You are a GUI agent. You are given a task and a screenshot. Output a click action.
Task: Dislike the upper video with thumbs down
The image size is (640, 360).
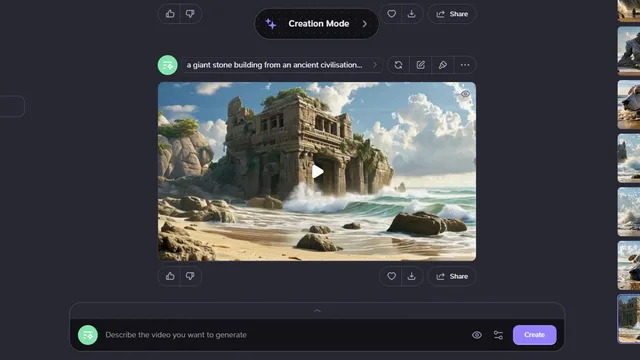[190, 14]
